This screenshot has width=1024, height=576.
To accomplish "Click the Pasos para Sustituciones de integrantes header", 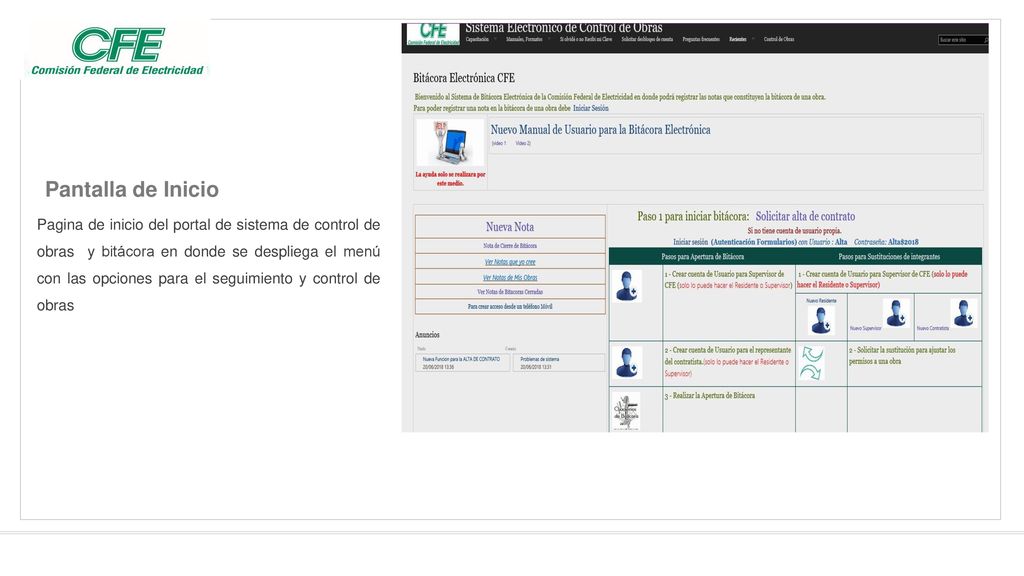I will [x=889, y=257].
